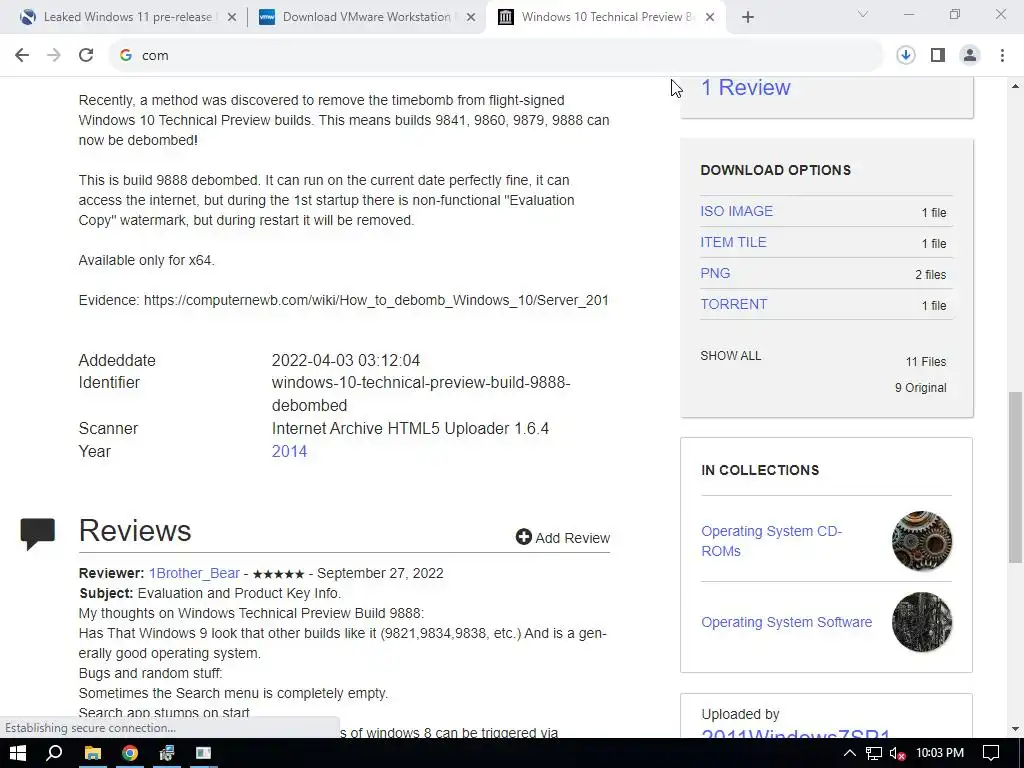Click 9 Original count text
Image resolution: width=1024 pixels, height=768 pixels.
click(921, 387)
